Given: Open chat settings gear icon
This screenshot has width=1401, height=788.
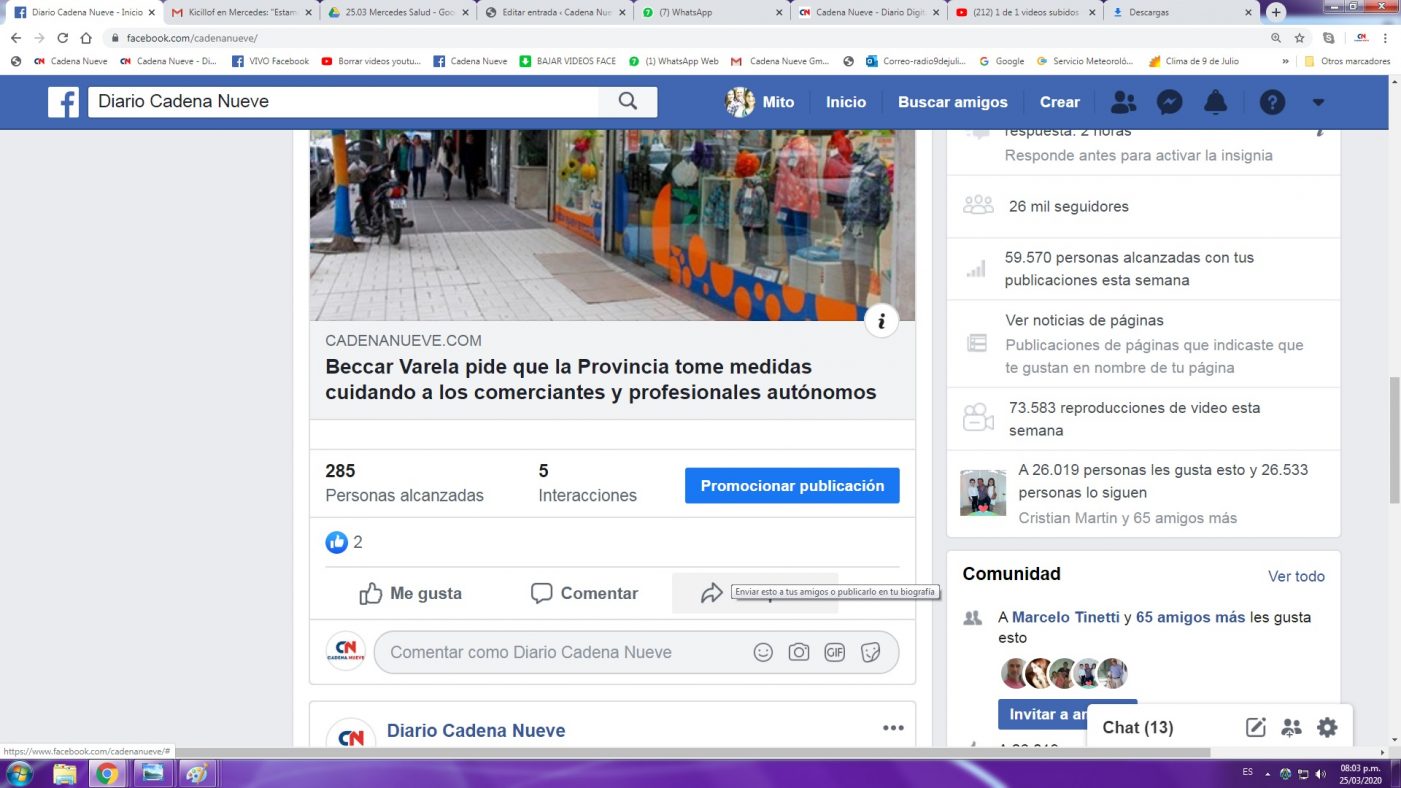Looking at the screenshot, I should pos(1327,727).
